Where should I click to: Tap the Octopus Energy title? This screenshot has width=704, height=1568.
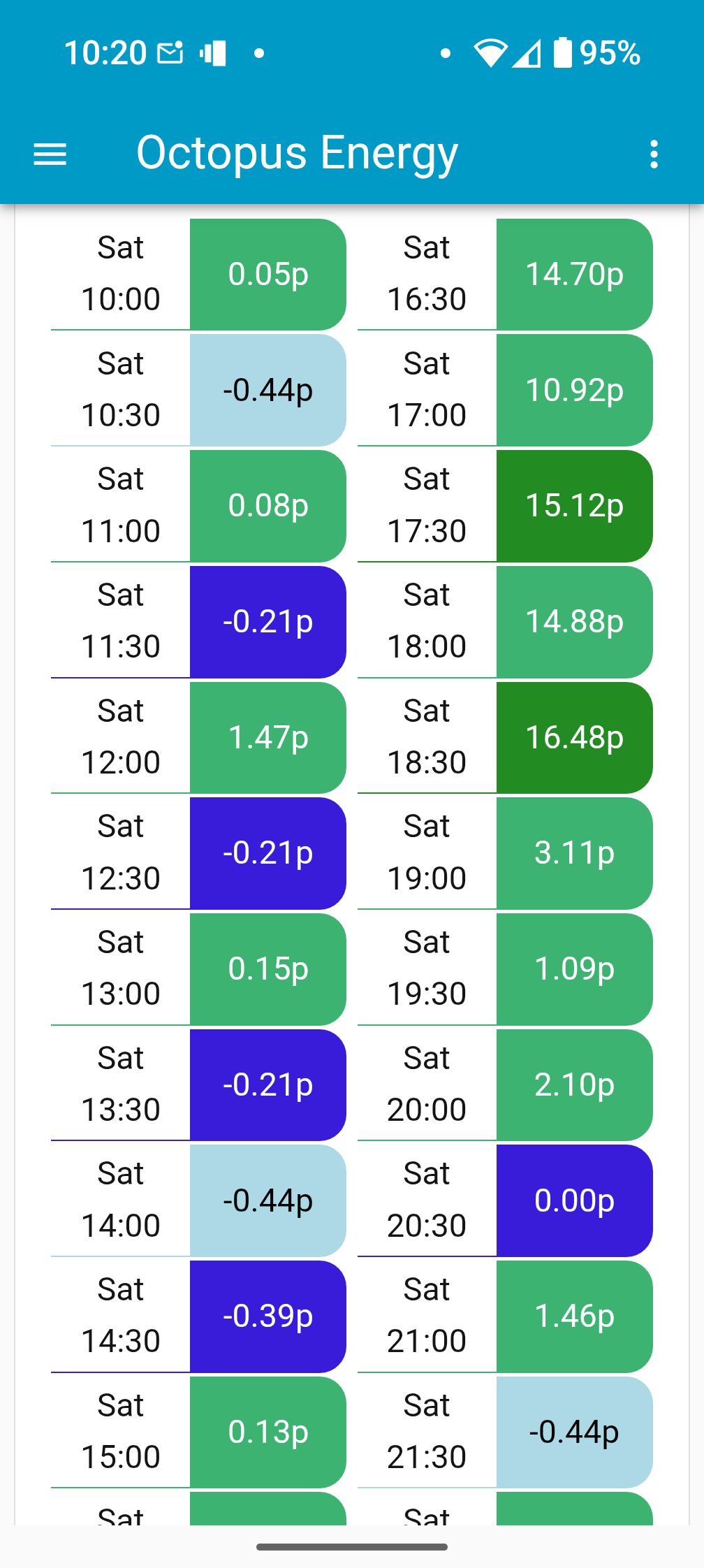pos(297,153)
